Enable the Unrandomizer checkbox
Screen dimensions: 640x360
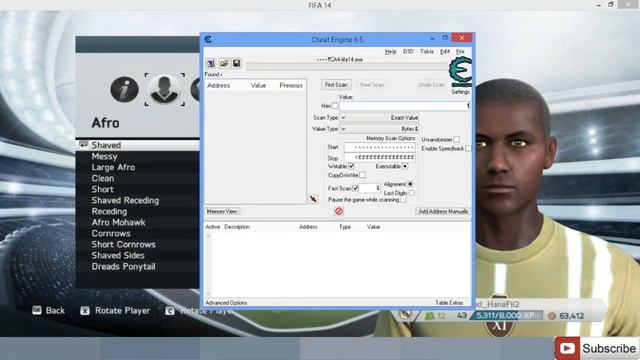coord(456,140)
